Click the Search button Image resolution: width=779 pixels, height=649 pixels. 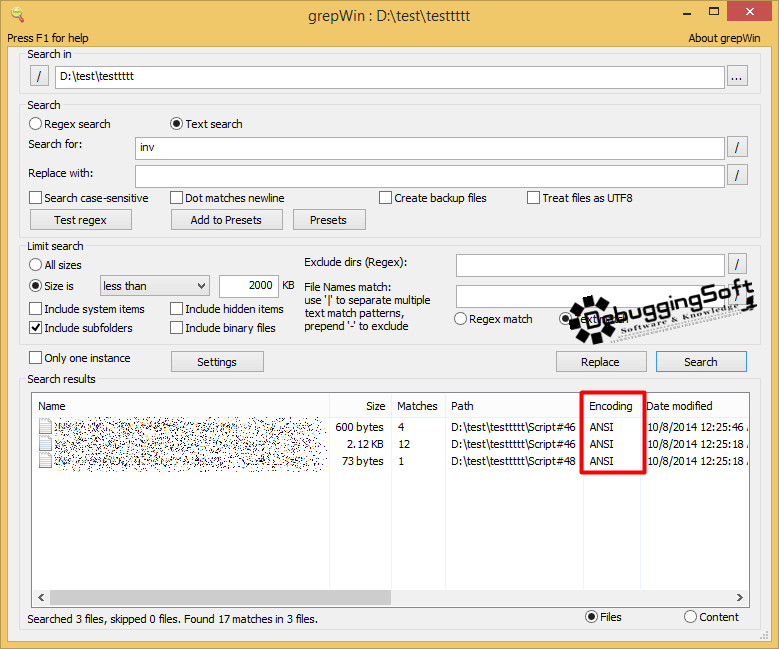click(x=701, y=362)
